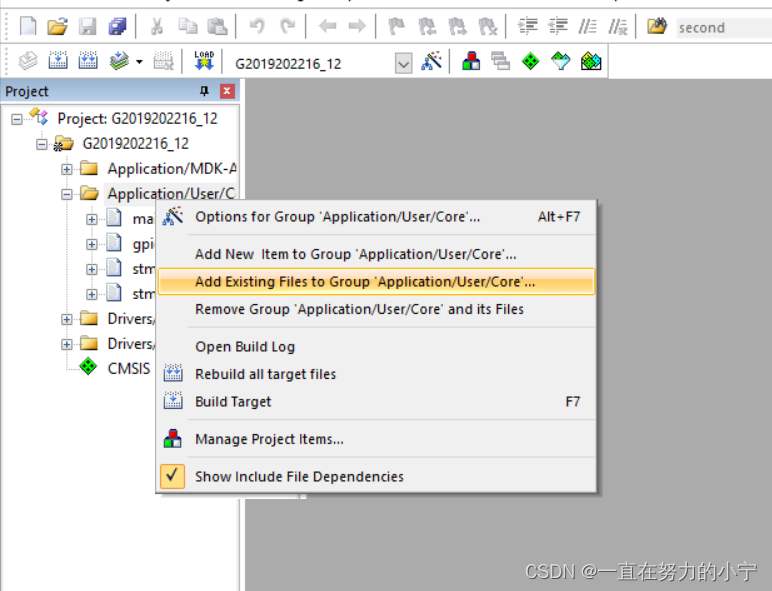Image resolution: width=772 pixels, height=591 pixels.
Task: Expand Application/MDK-A group
Action: pos(67,169)
